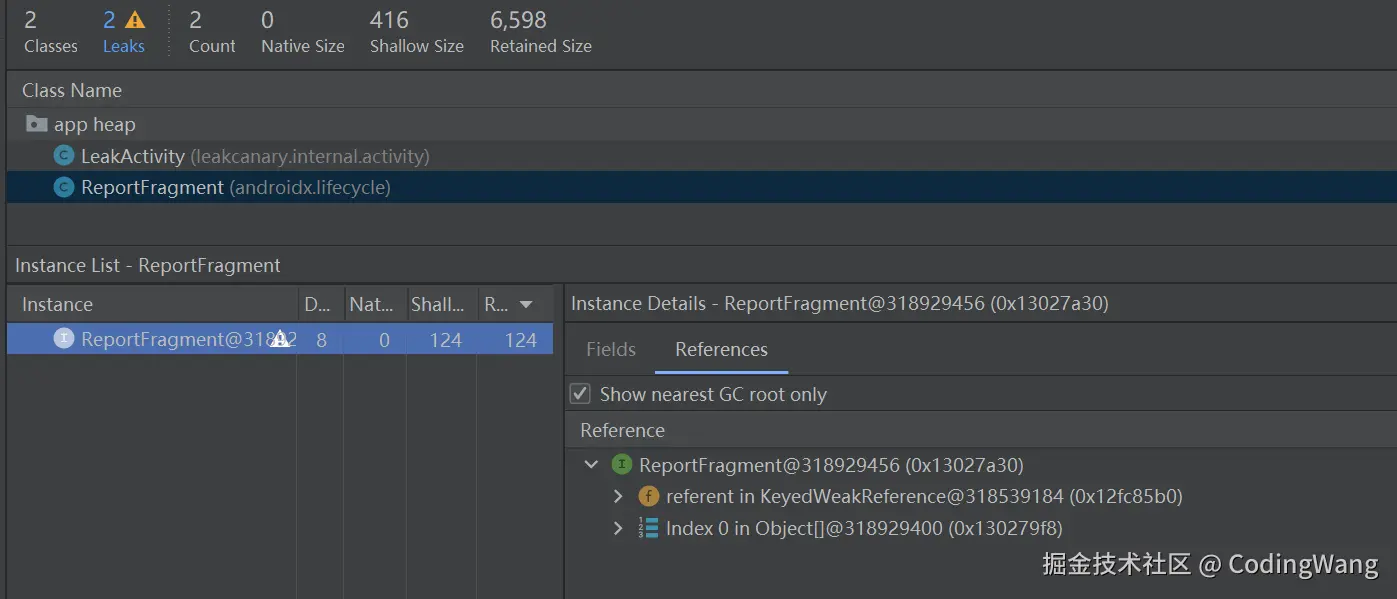Expand the Index 0 in Object[] node

(x=619, y=528)
